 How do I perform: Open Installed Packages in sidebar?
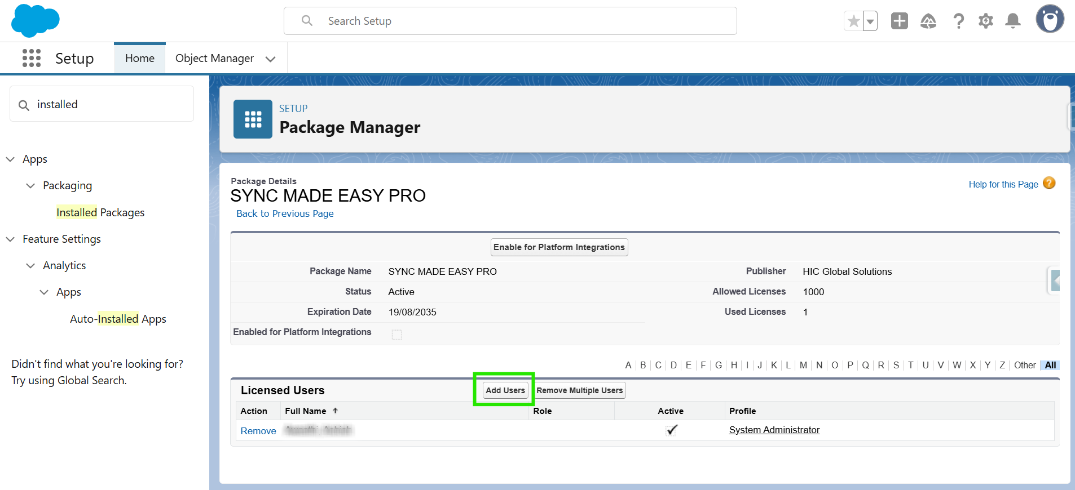100,212
